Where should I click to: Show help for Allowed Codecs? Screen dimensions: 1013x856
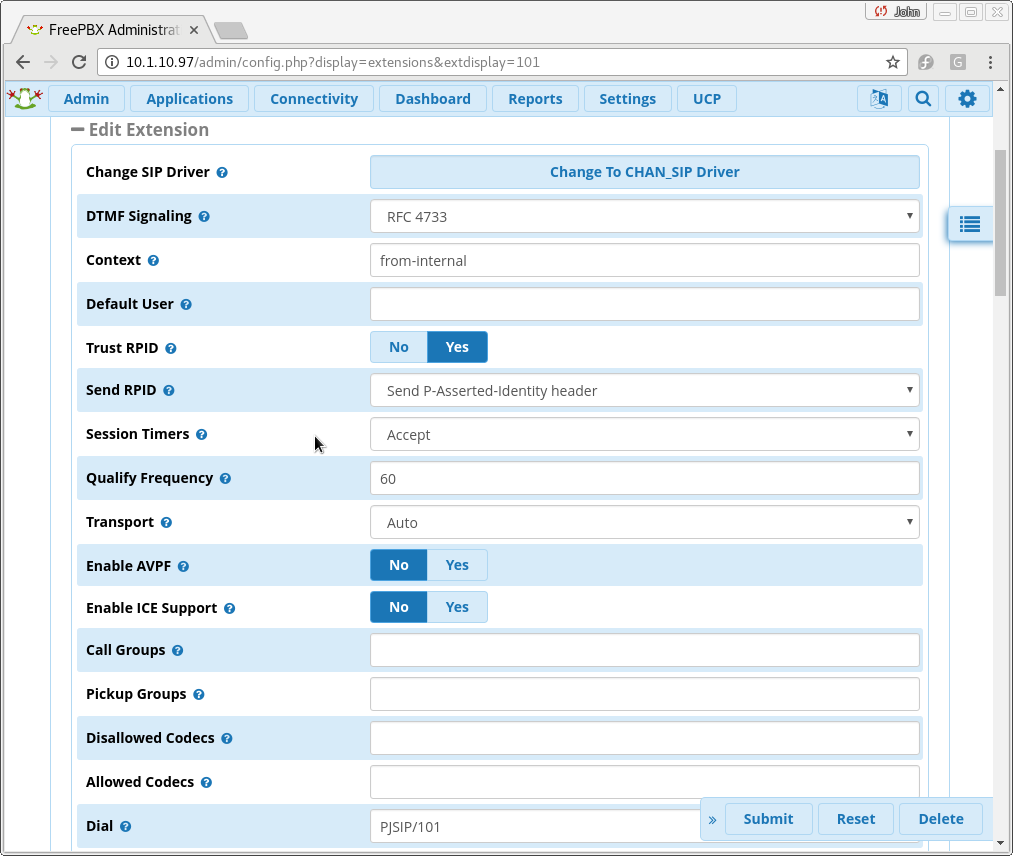click(x=206, y=782)
